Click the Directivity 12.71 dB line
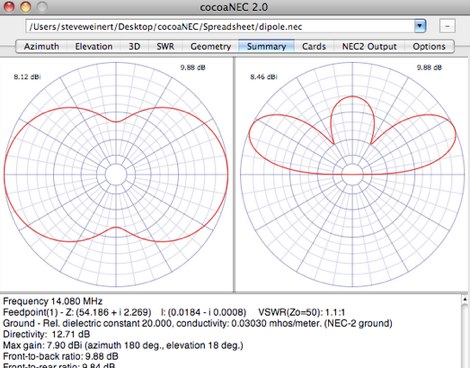Screen dimensions: 470x368 [x=46, y=334]
